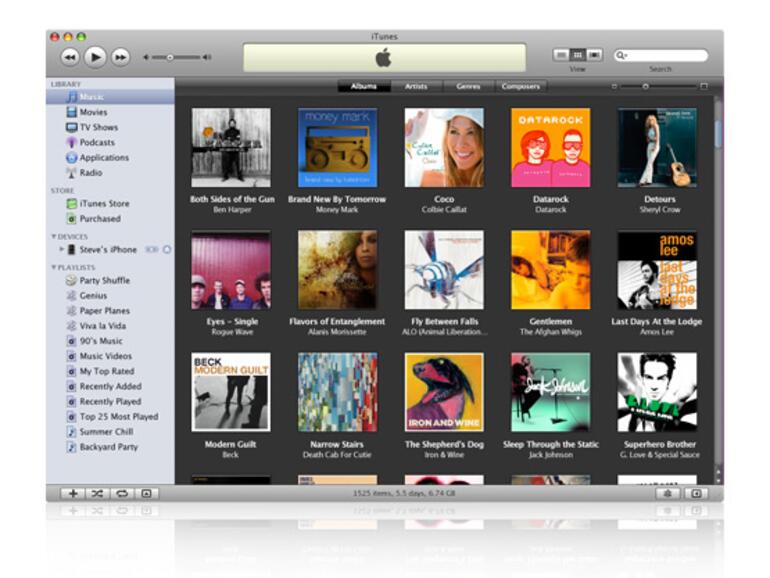The image size is (770, 578).
Task: Expand Steve's iPhone disclosure triangle
Action: point(61,249)
